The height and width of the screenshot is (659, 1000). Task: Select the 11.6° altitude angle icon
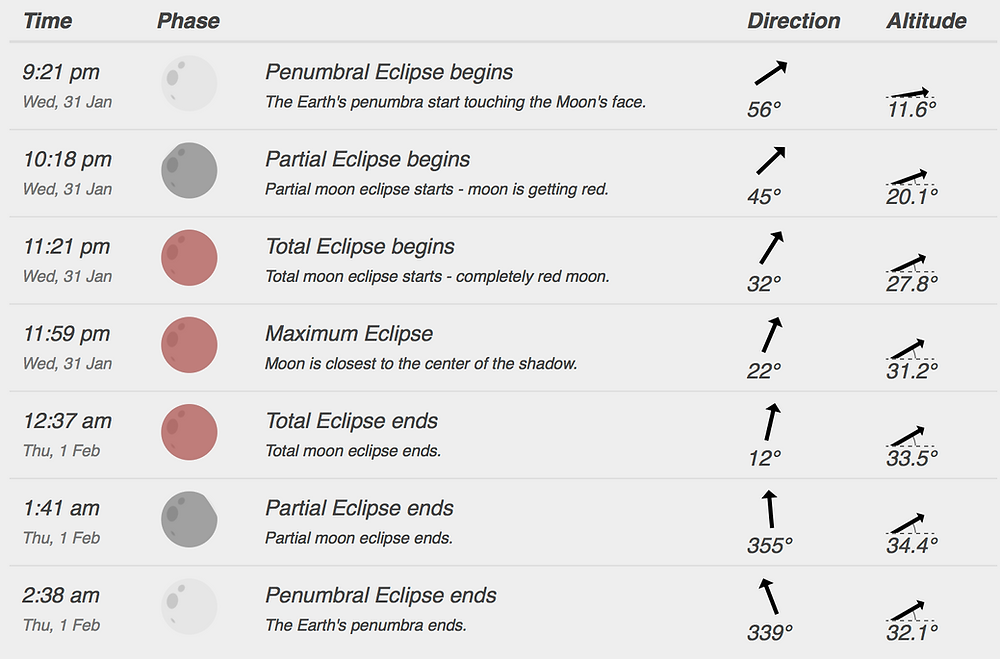[x=910, y=93]
